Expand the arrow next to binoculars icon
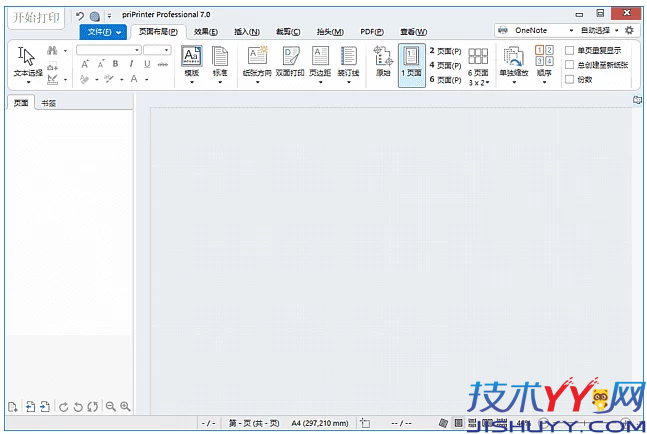The image size is (647, 434). click(x=65, y=51)
